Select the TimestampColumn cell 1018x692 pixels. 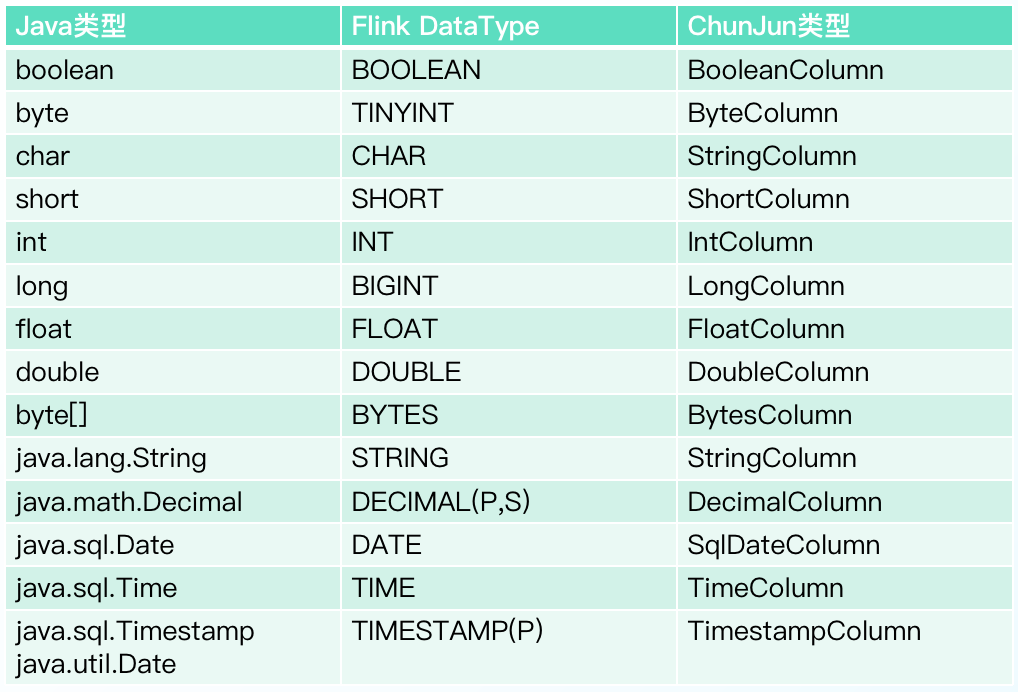(804, 632)
